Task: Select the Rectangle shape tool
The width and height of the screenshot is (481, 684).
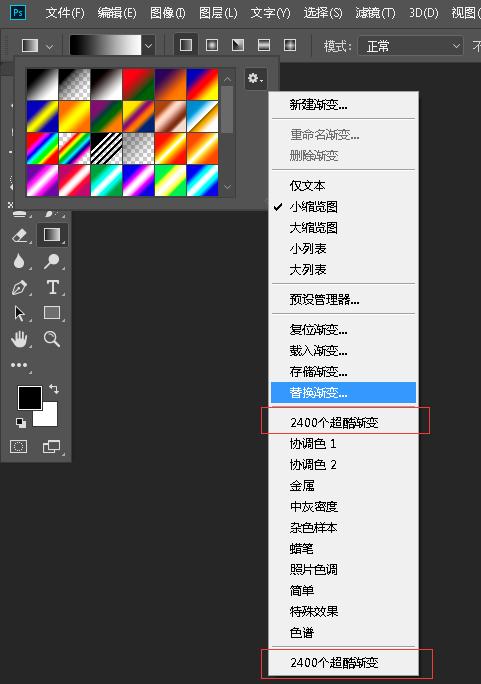Action: coord(52,313)
